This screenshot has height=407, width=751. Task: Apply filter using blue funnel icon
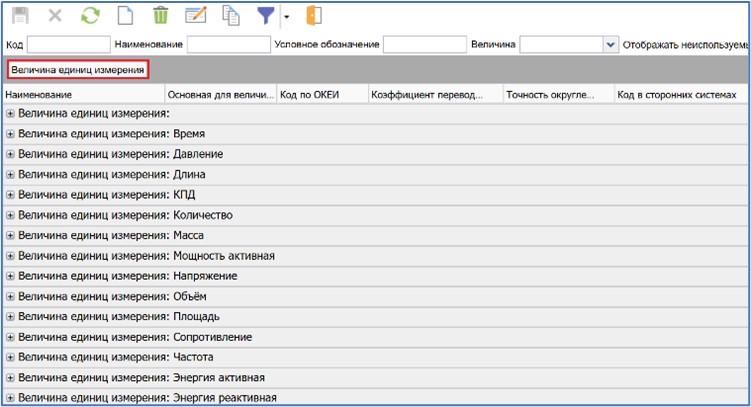point(266,16)
